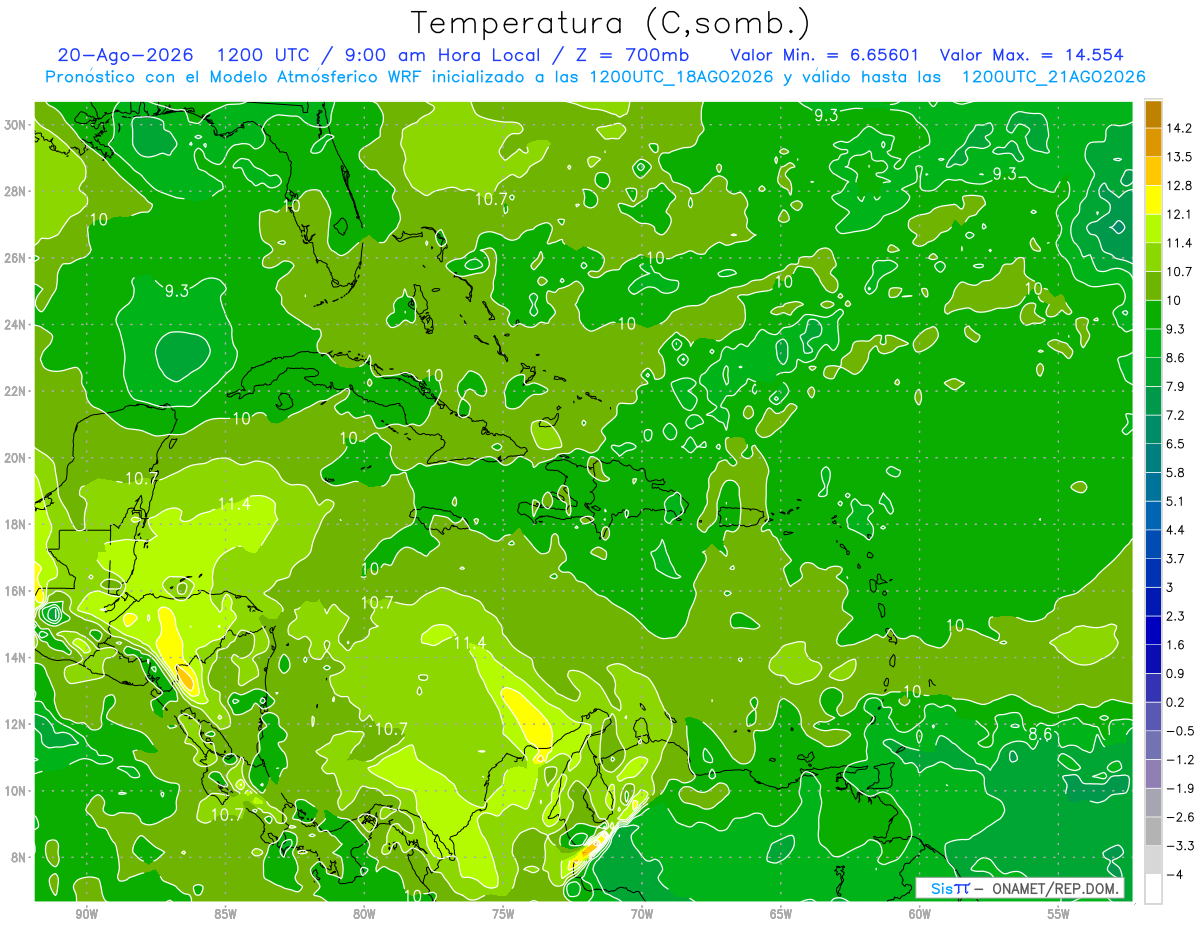The height and width of the screenshot is (927, 1200).
Task: Click the '7.9' color bar value
Action: coord(1175,386)
